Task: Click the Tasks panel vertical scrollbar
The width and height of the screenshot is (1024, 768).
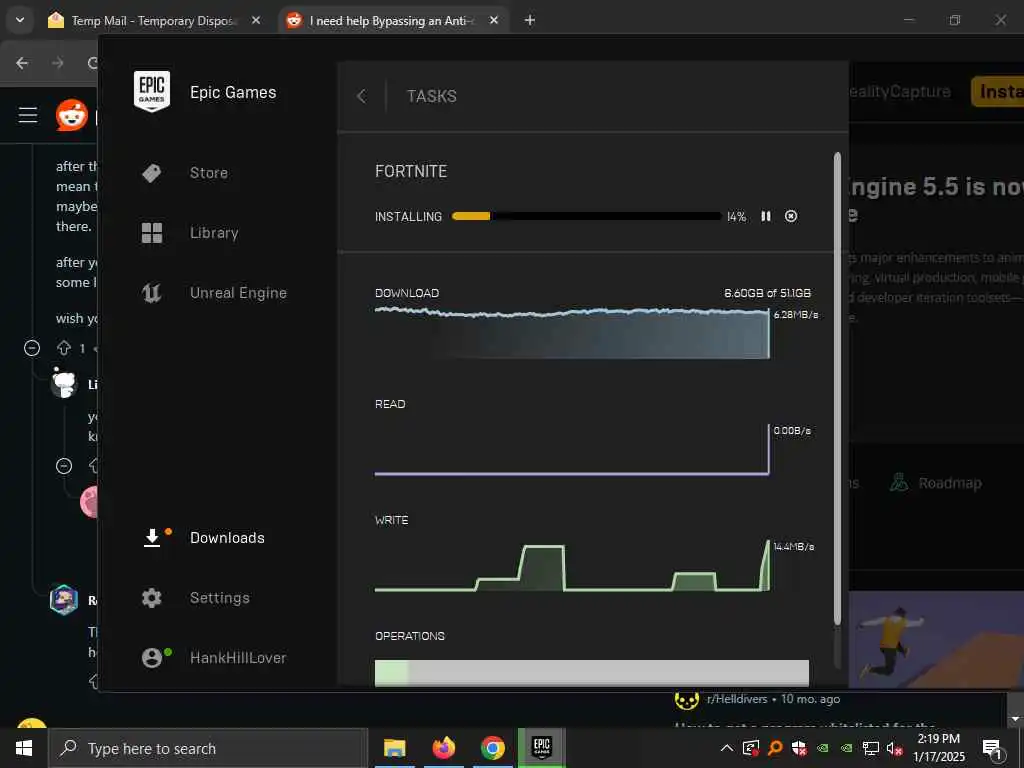Action: (837, 388)
